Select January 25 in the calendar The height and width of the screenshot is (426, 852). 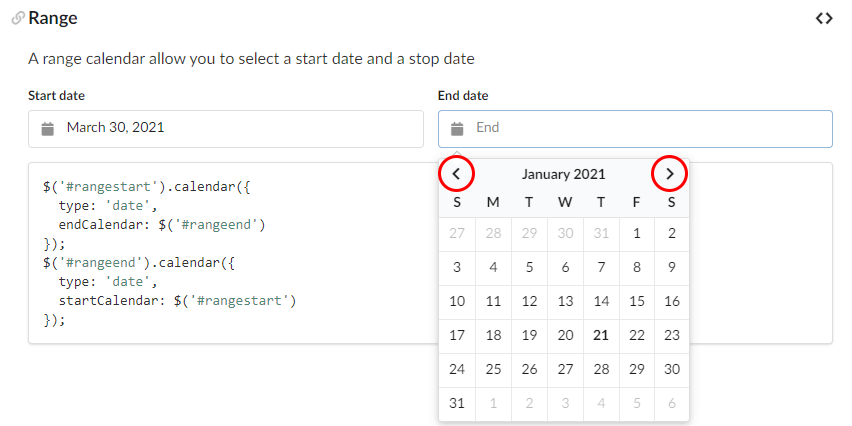[493, 369]
